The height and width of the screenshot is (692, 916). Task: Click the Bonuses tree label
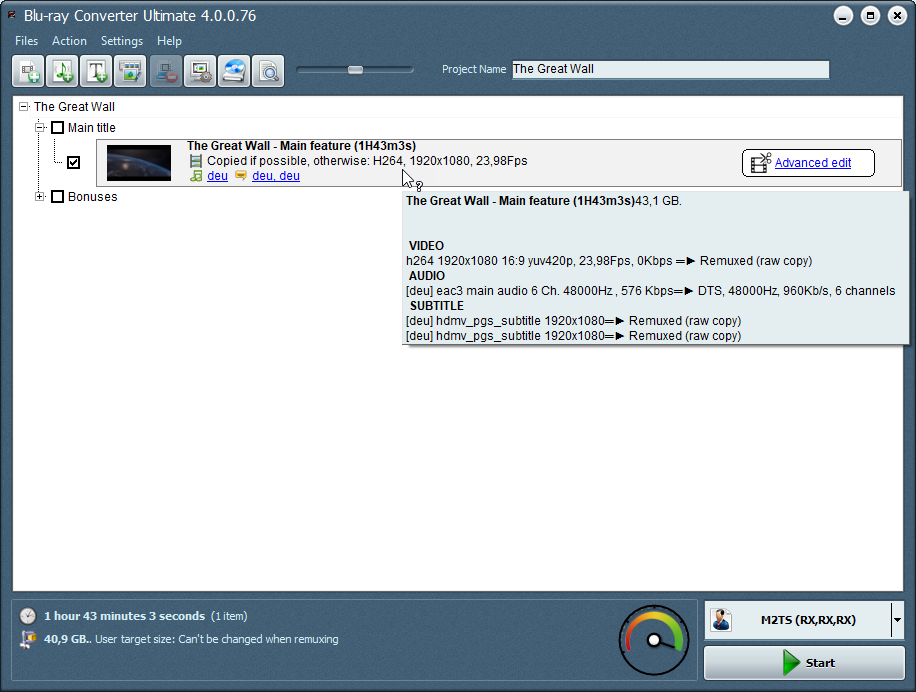(x=92, y=197)
